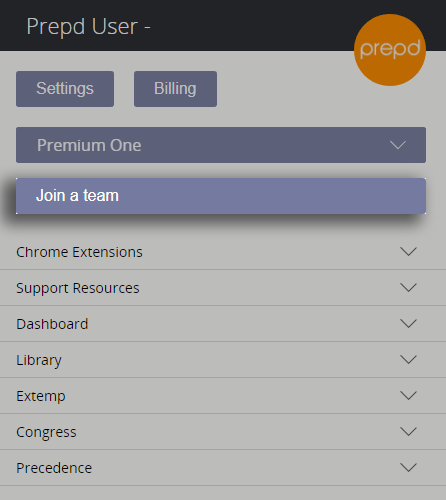Click the Congress chevron arrow
Image resolution: width=446 pixels, height=500 pixels.
[408, 432]
